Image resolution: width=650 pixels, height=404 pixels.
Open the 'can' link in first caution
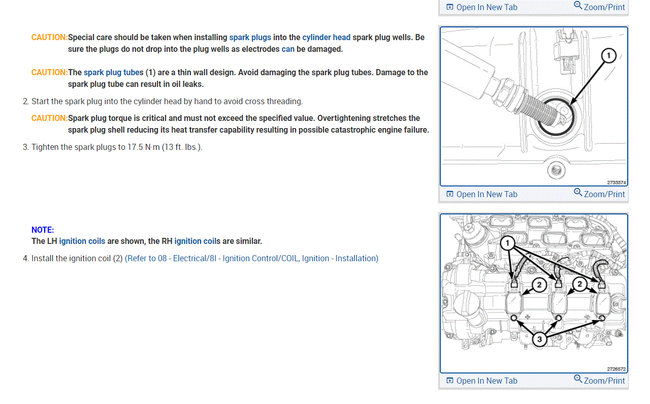(x=288, y=49)
